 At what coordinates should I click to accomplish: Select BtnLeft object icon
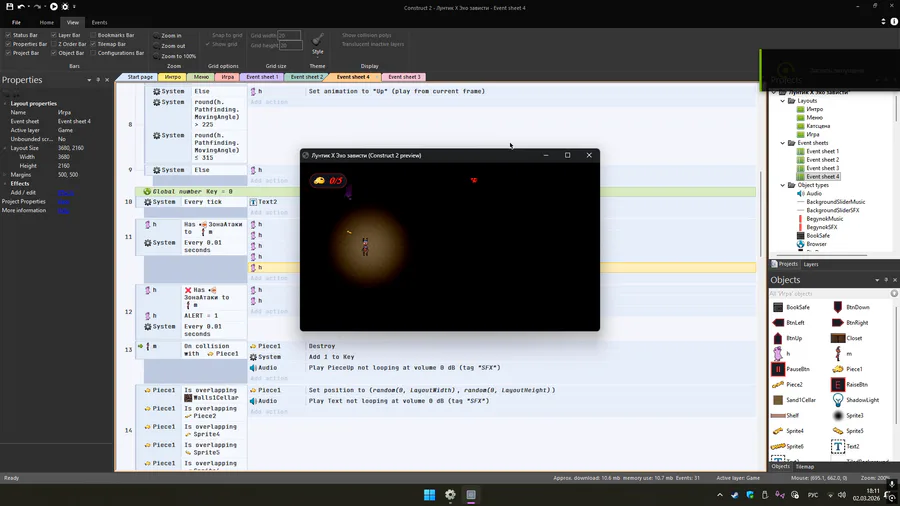778,322
